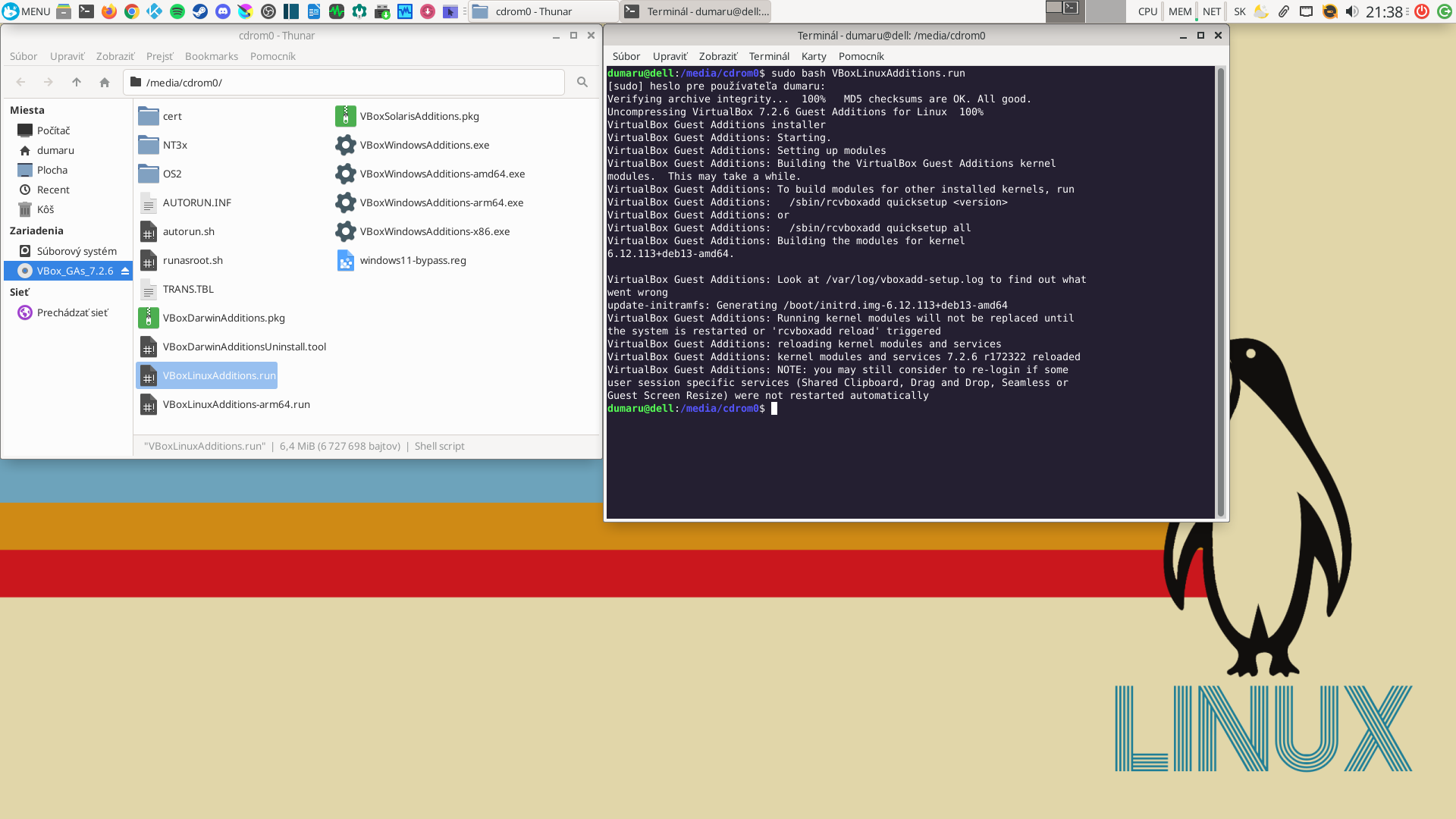Select Súborový systém in sidebar

(x=68, y=251)
